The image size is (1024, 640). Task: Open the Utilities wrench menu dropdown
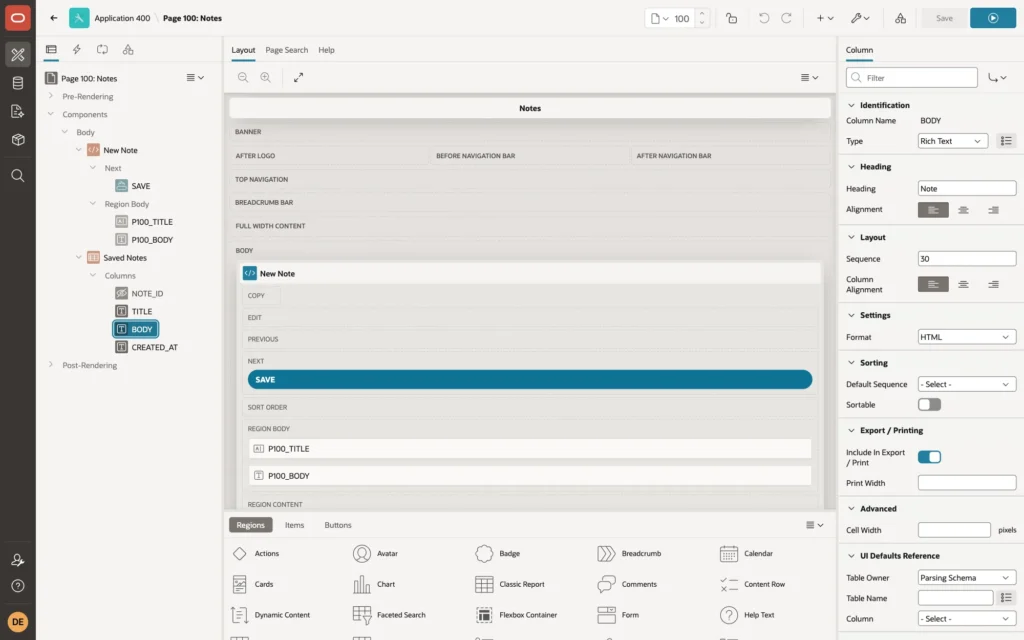point(860,18)
